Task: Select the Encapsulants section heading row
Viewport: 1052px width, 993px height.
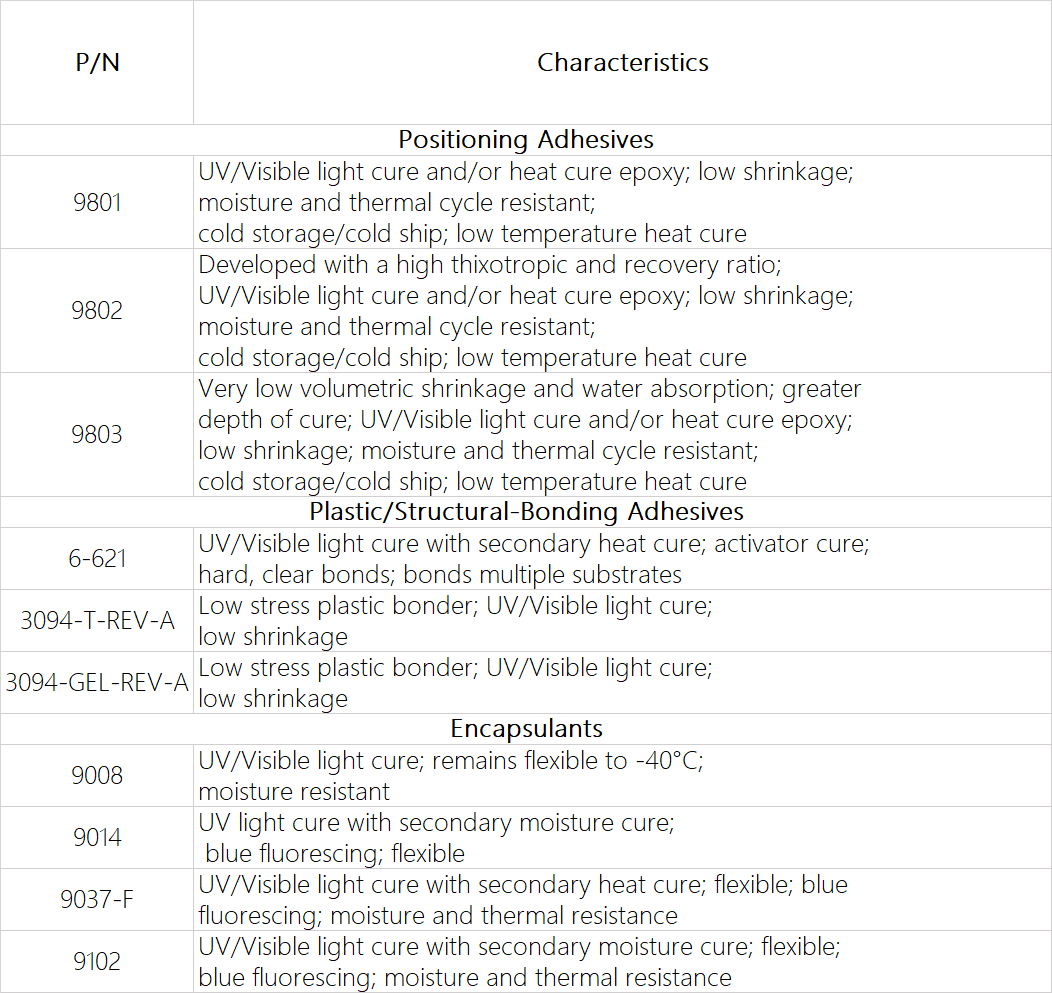Action: point(525,729)
